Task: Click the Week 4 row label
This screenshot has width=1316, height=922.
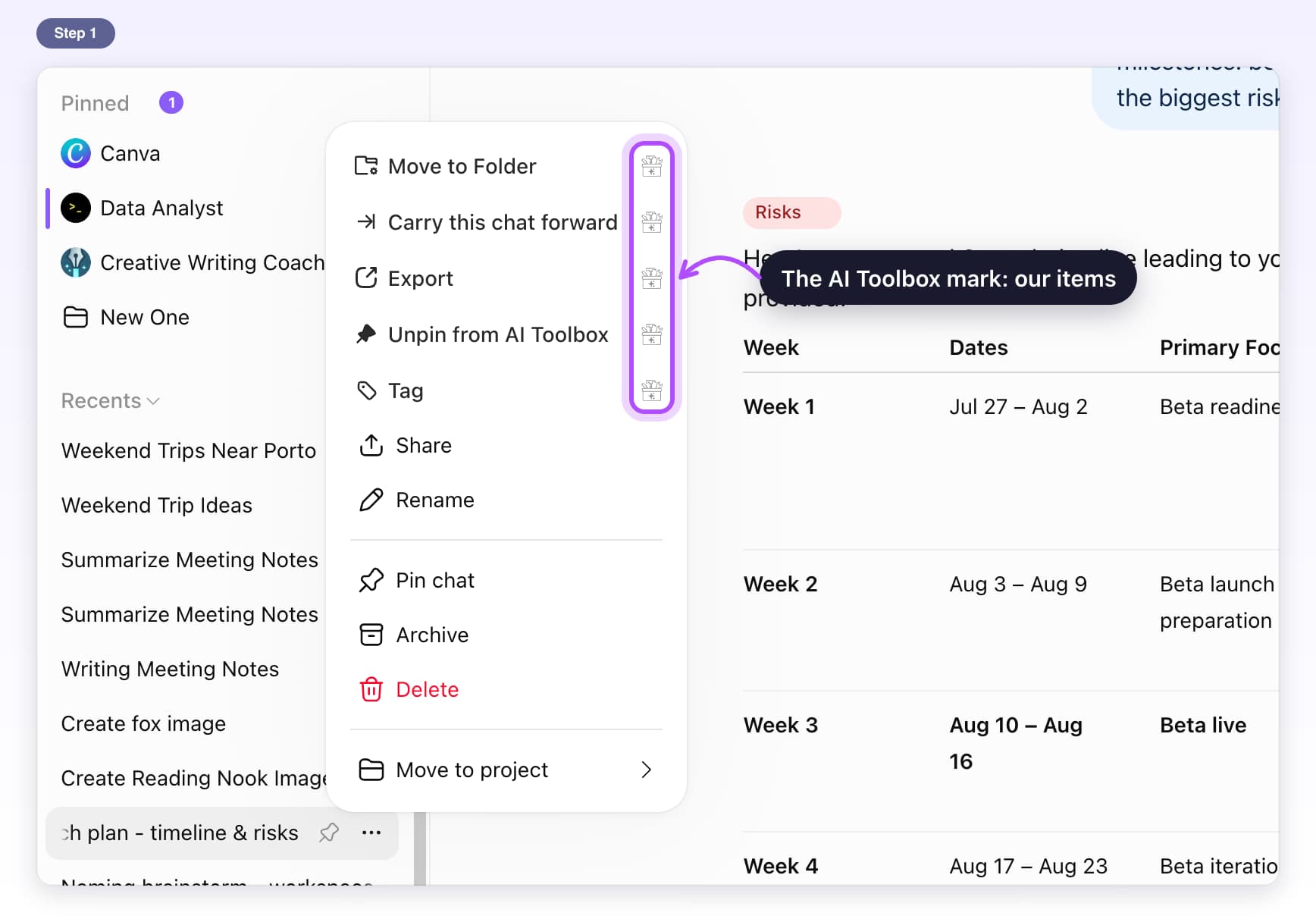Action: (x=781, y=866)
